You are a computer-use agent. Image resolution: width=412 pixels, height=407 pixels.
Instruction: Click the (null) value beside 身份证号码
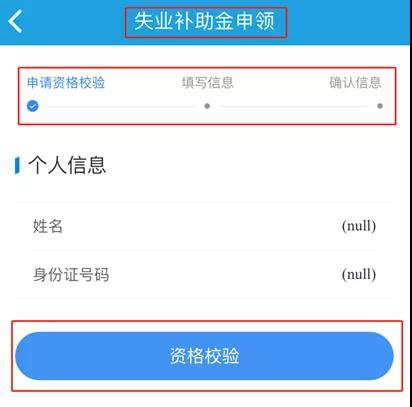click(359, 274)
